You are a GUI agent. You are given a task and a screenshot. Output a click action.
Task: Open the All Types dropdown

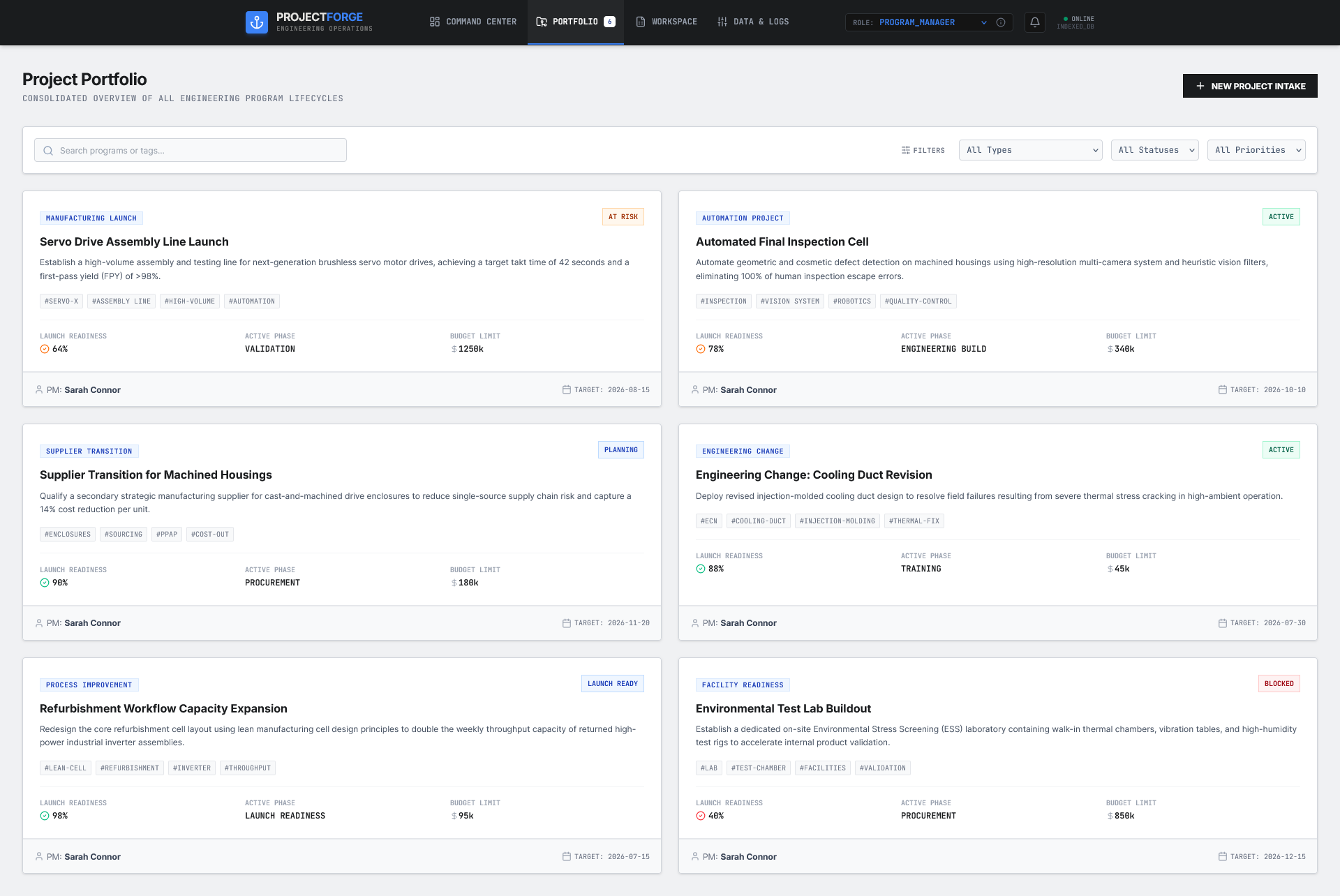point(1031,150)
